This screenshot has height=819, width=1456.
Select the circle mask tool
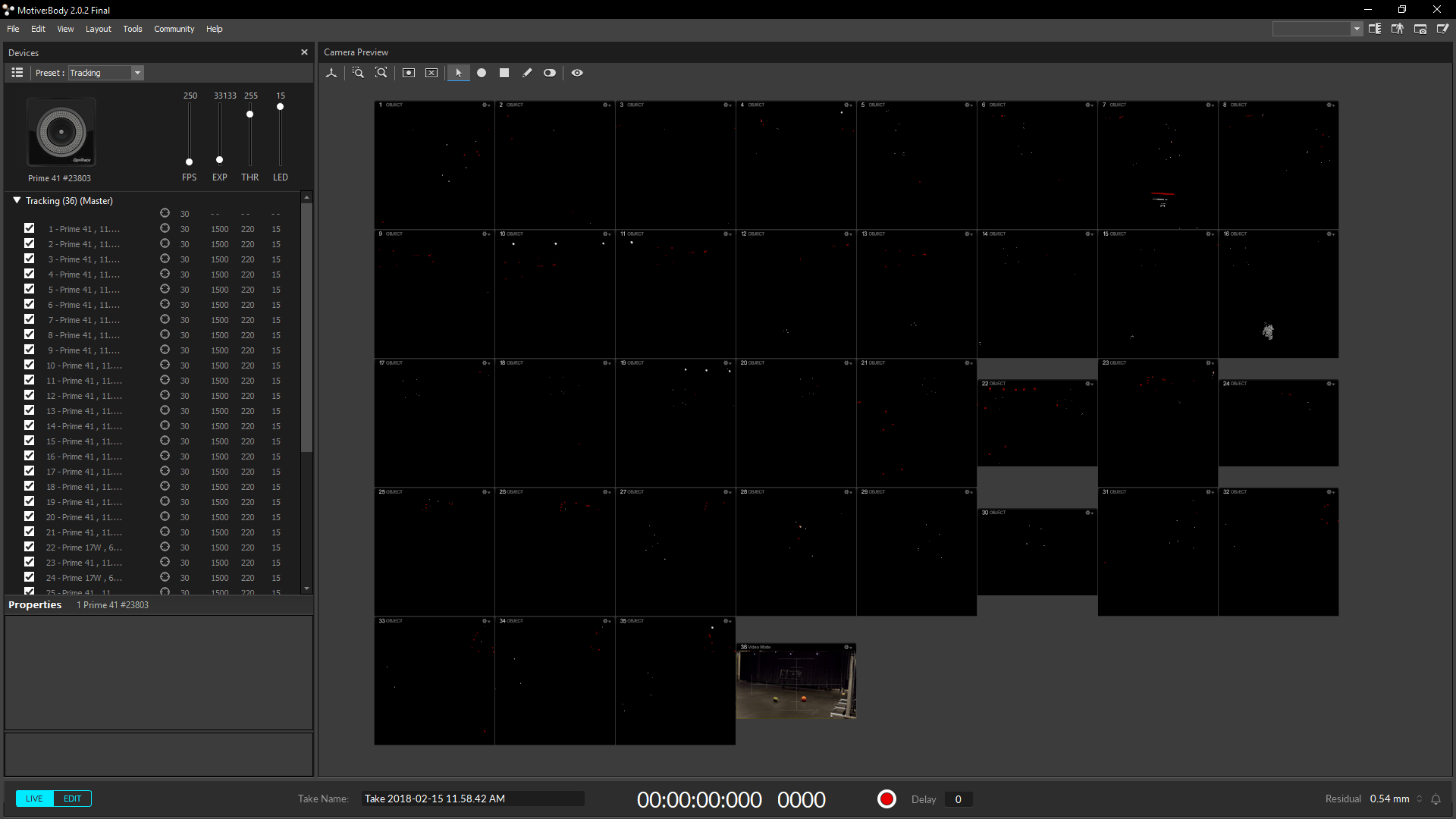(482, 73)
